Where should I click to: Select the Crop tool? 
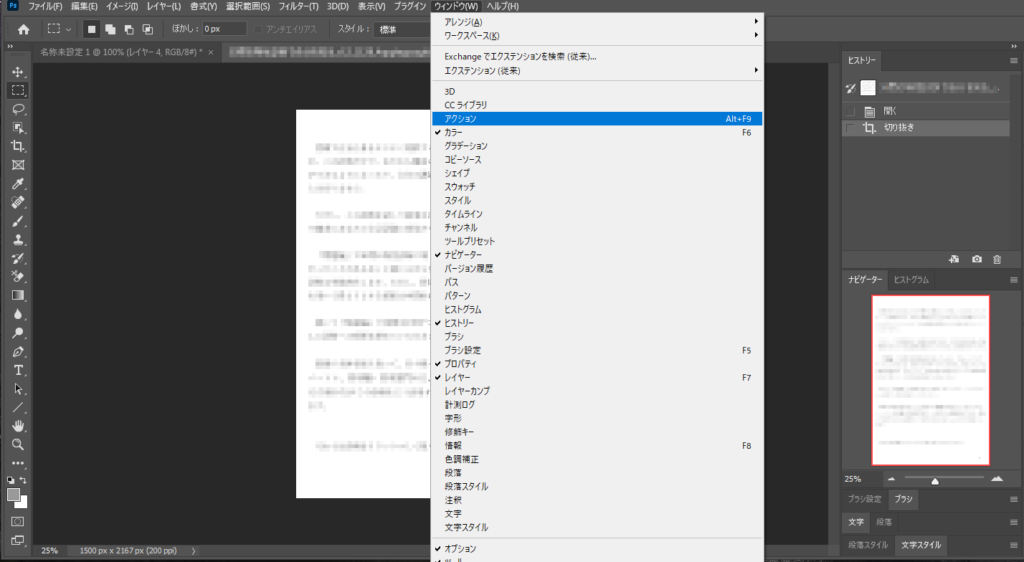click(18, 146)
